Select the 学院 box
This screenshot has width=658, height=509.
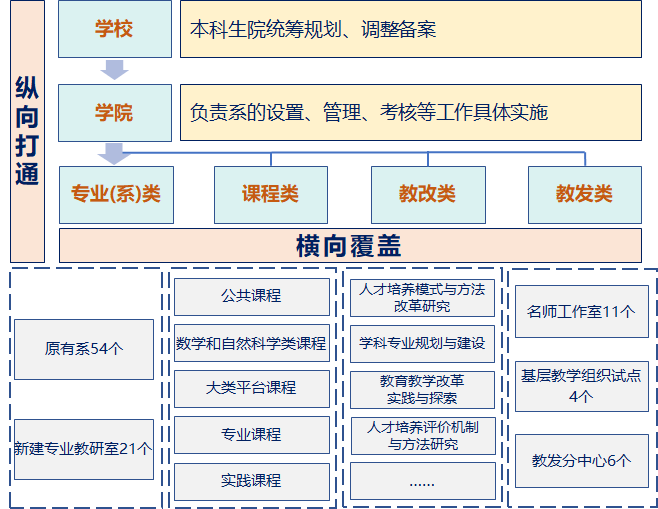pyautogui.click(x=114, y=113)
